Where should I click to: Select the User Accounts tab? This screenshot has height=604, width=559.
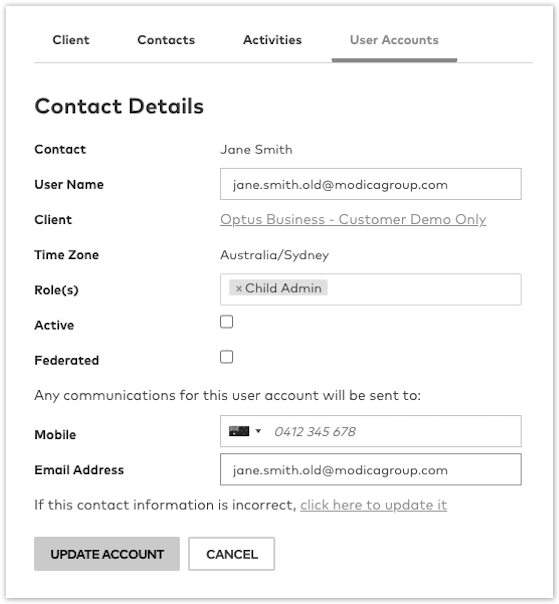394,40
